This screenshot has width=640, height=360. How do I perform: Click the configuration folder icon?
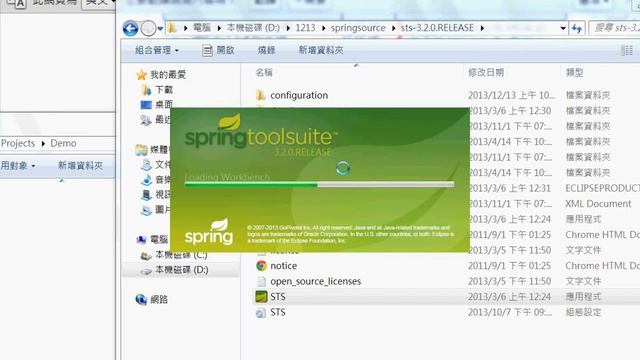tap(261, 95)
